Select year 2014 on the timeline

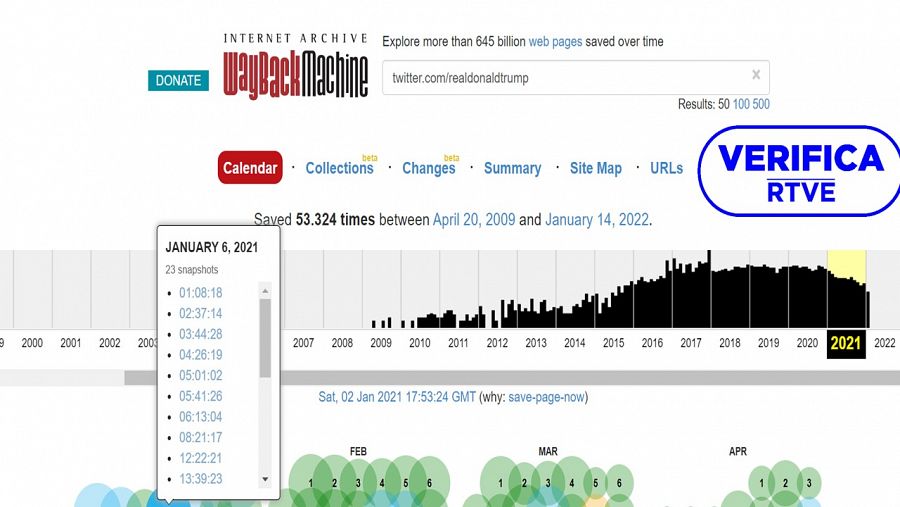coord(575,343)
